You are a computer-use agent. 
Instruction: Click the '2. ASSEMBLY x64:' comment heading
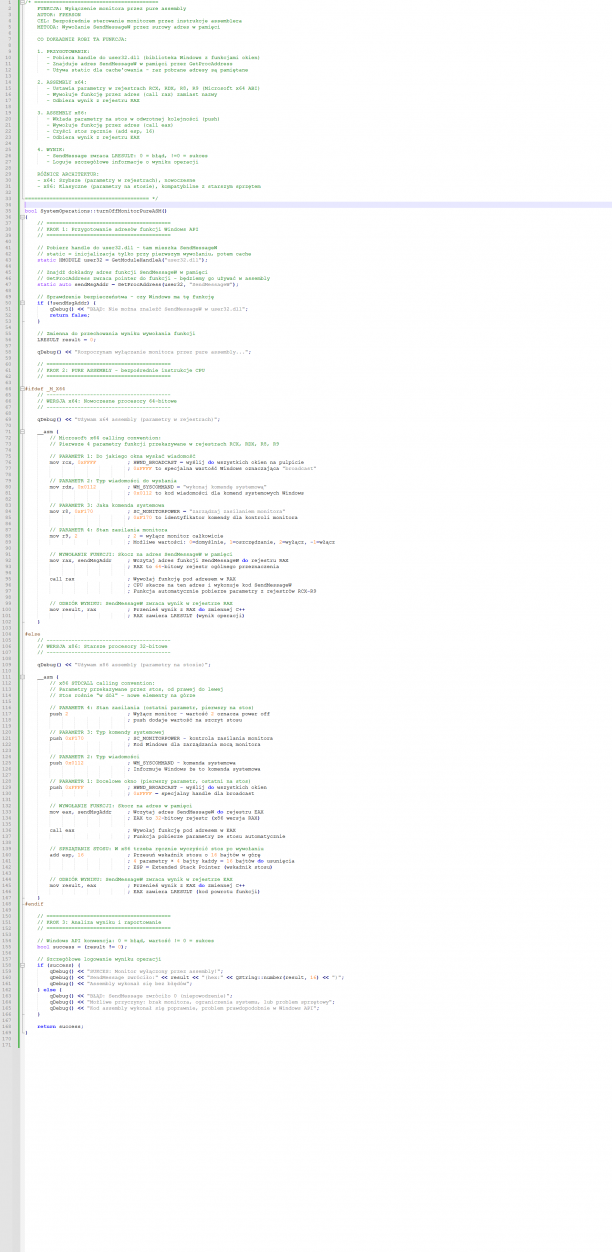click(x=62, y=82)
